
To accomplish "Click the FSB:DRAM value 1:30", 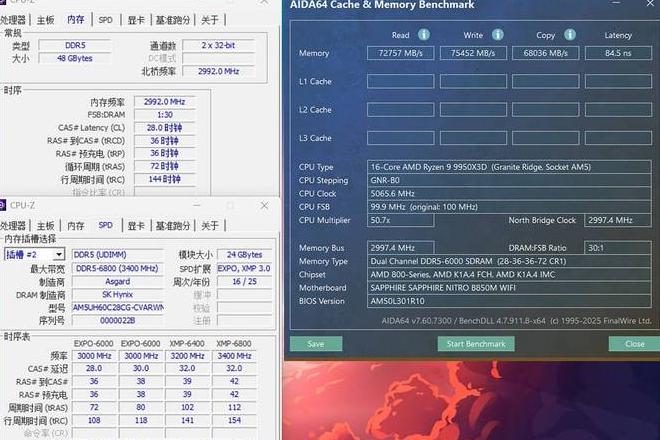I will [x=165, y=115].
